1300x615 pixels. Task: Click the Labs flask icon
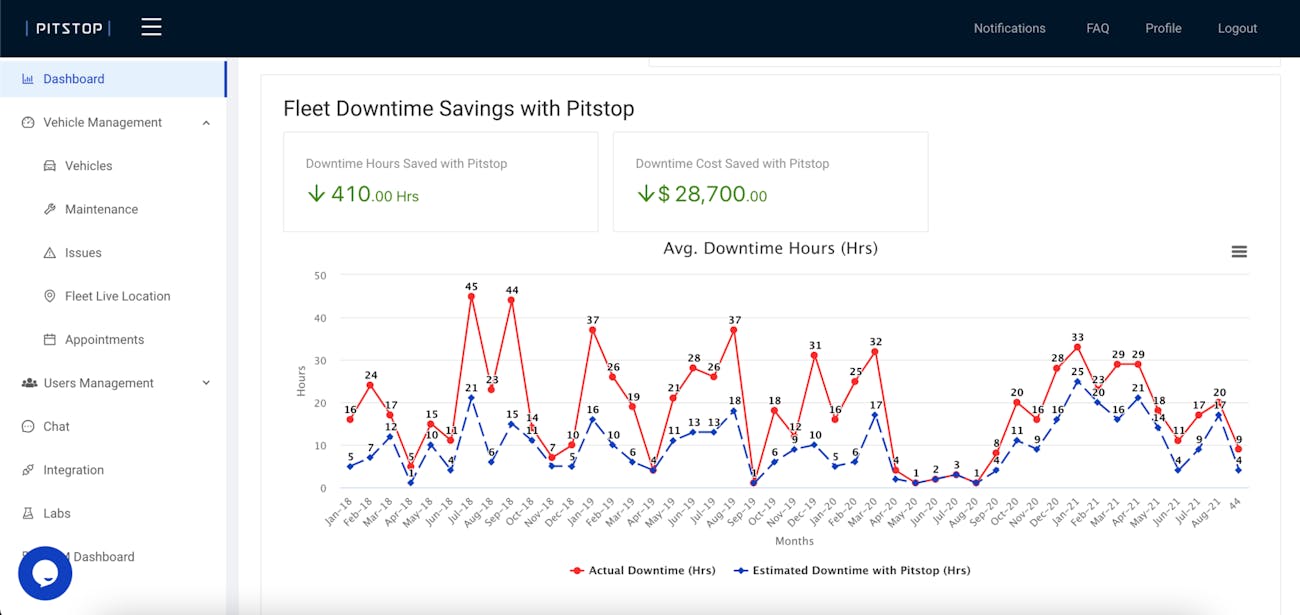click(28, 513)
